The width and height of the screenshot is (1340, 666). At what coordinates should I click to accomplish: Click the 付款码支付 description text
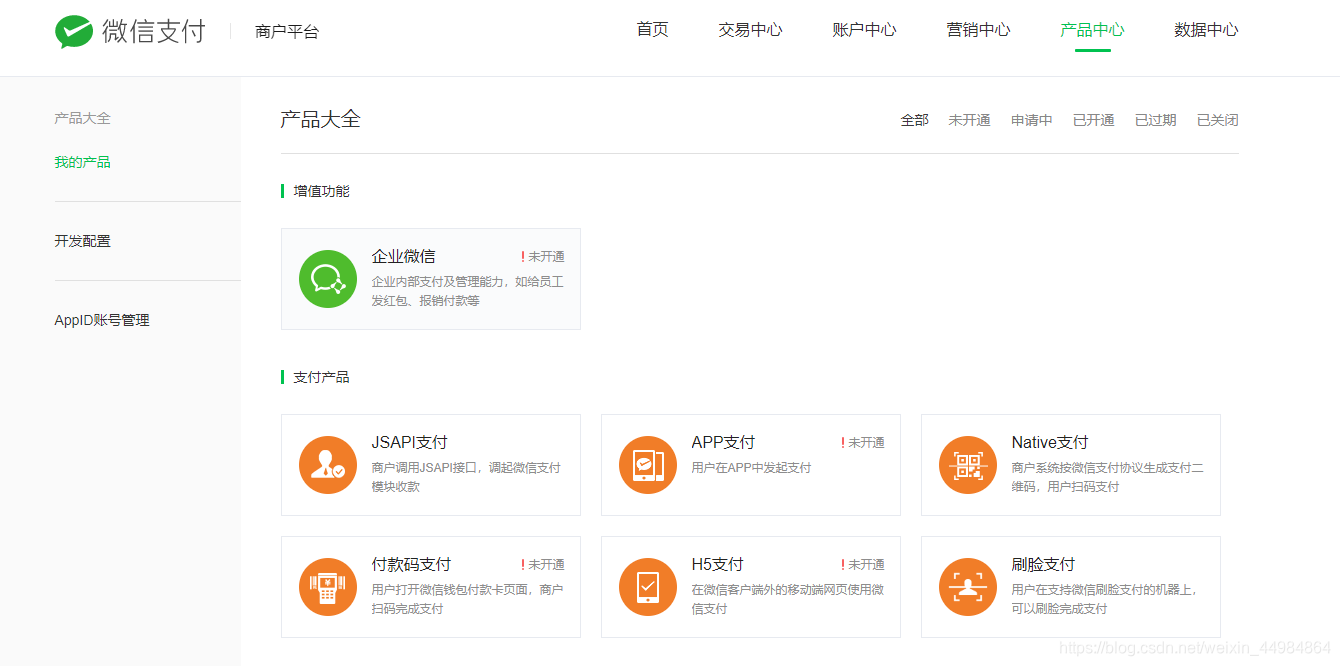[x=467, y=599]
